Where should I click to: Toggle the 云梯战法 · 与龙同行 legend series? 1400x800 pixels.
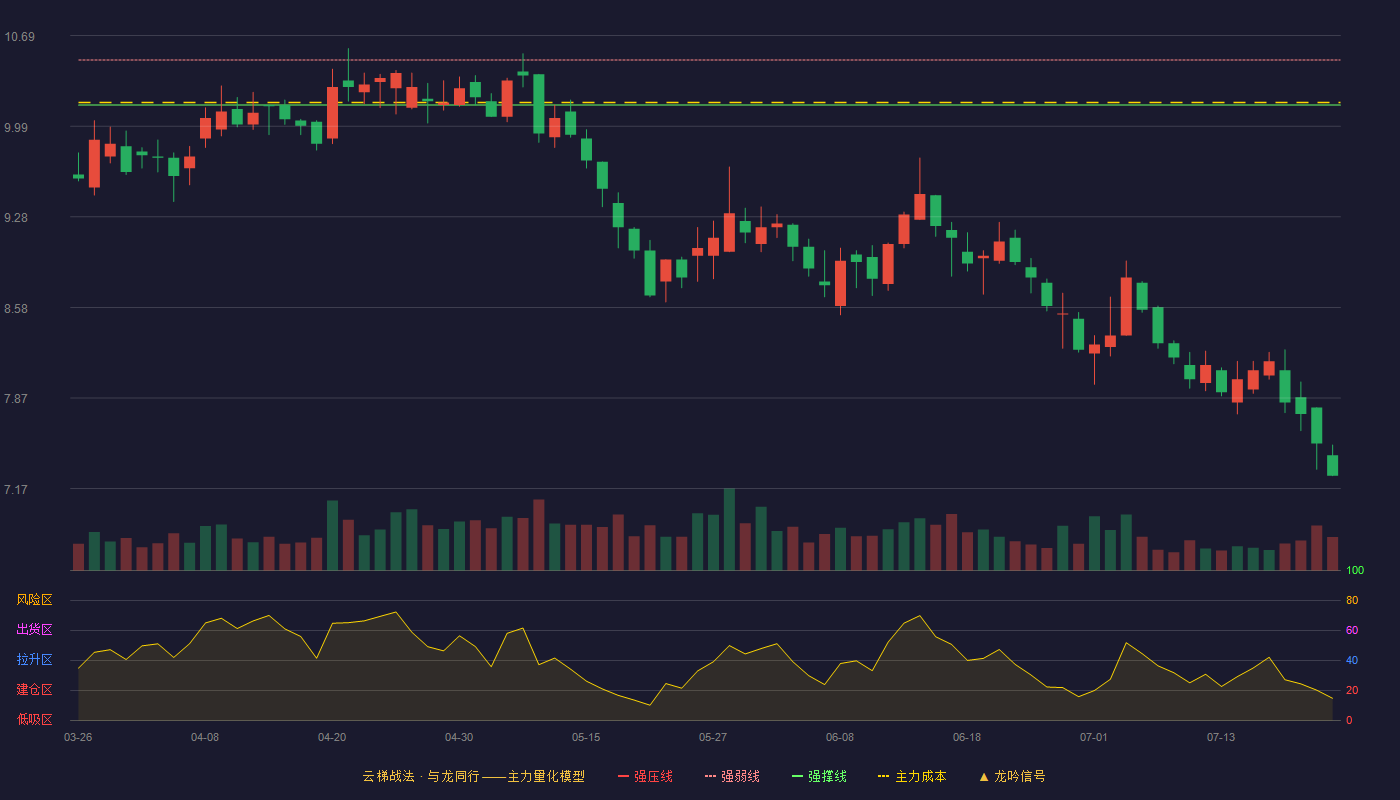473,776
